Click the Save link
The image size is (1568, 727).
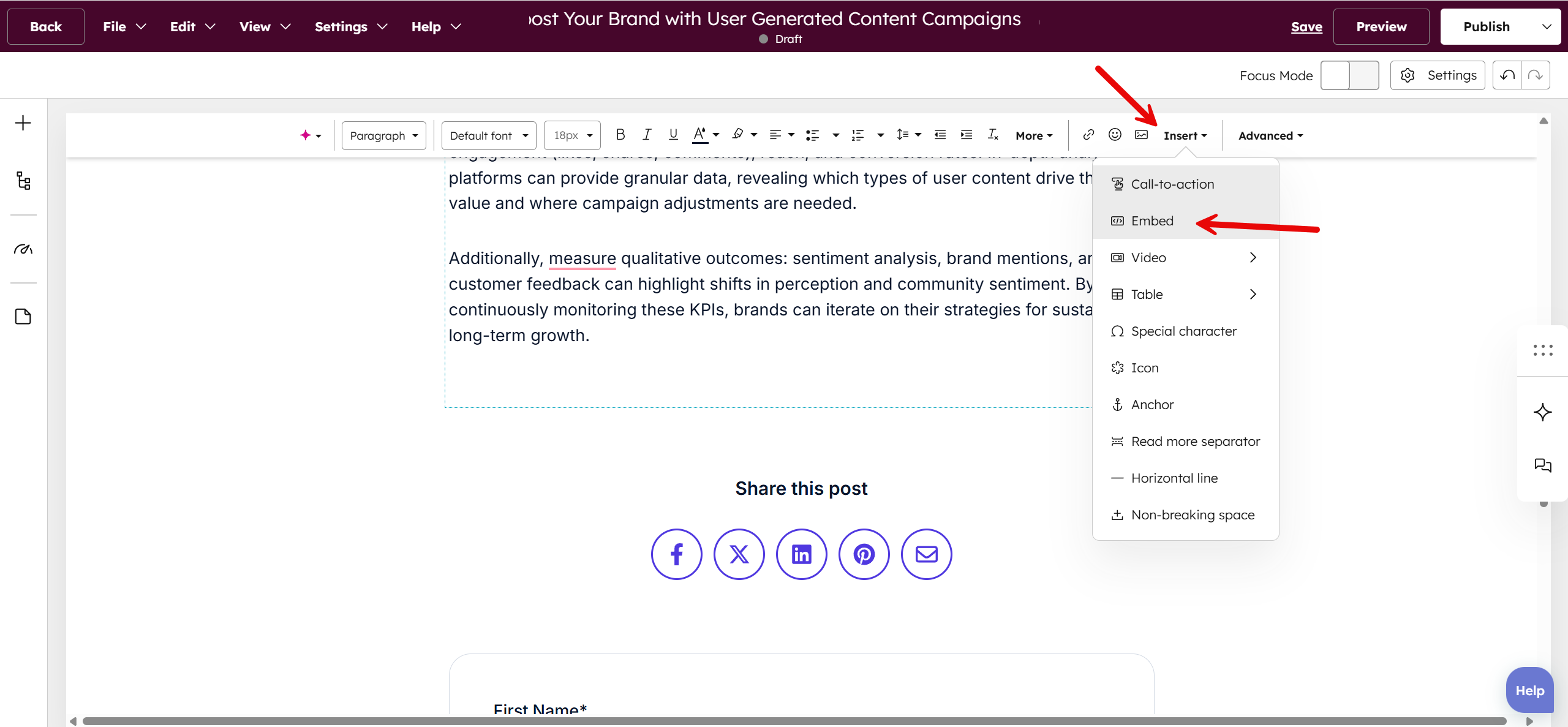pyautogui.click(x=1306, y=26)
